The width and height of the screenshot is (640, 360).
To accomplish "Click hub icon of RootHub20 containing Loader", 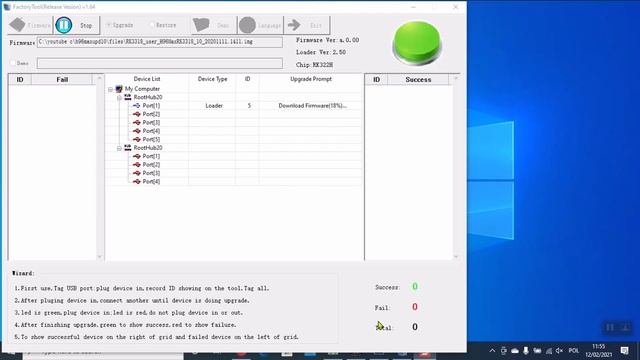I will [x=128, y=97].
